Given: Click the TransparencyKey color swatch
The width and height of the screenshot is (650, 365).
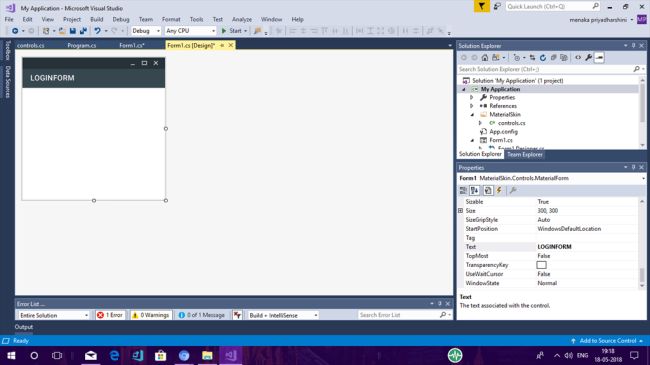Looking at the screenshot, I should click(541, 265).
